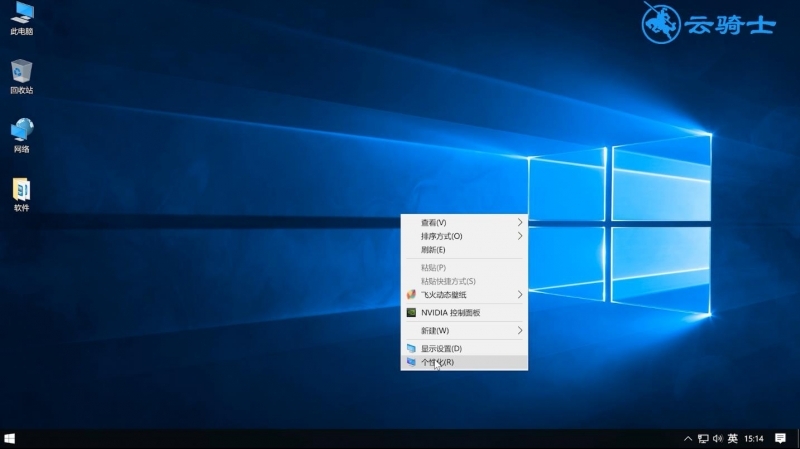Click the network tray icon
800x449 pixels.
tap(703, 438)
